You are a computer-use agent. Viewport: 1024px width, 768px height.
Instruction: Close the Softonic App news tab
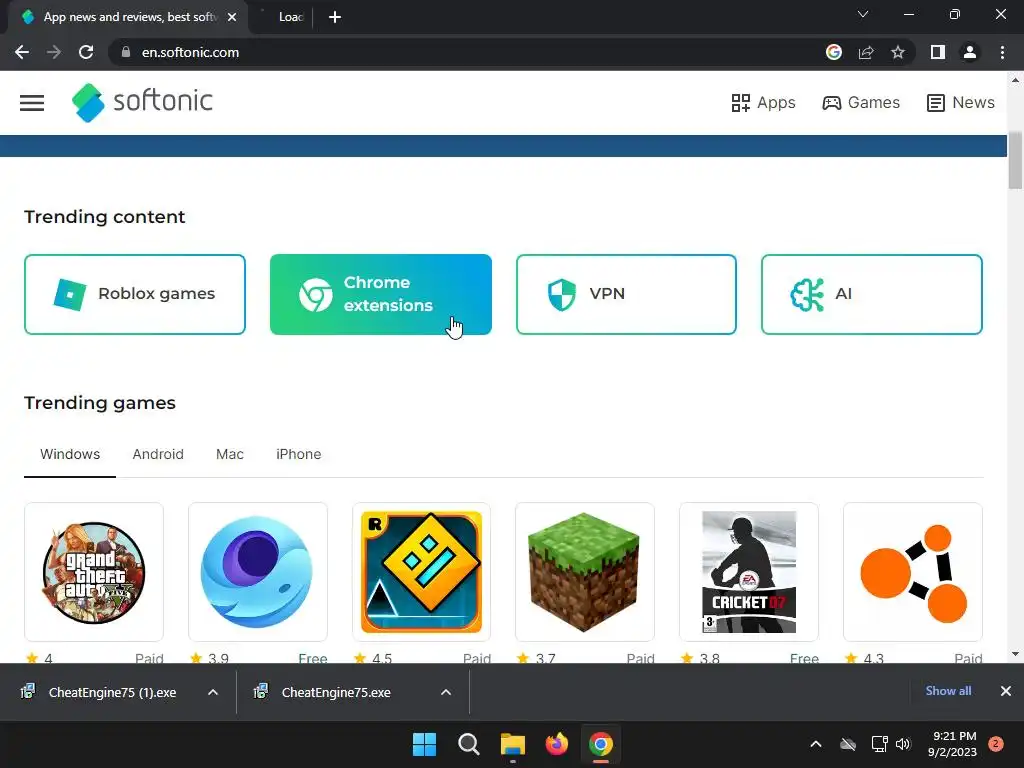232,17
